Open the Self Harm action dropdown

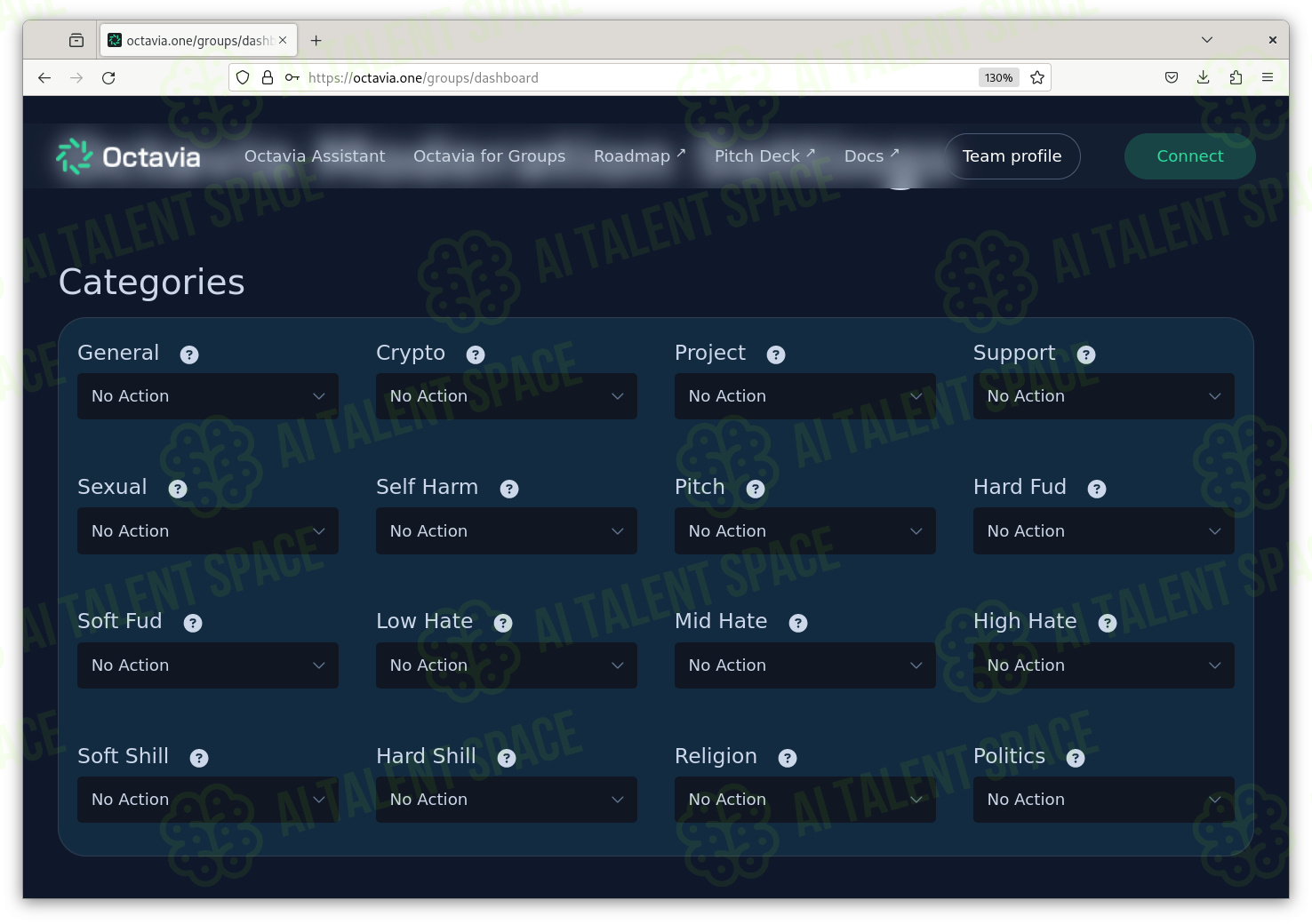pos(507,531)
